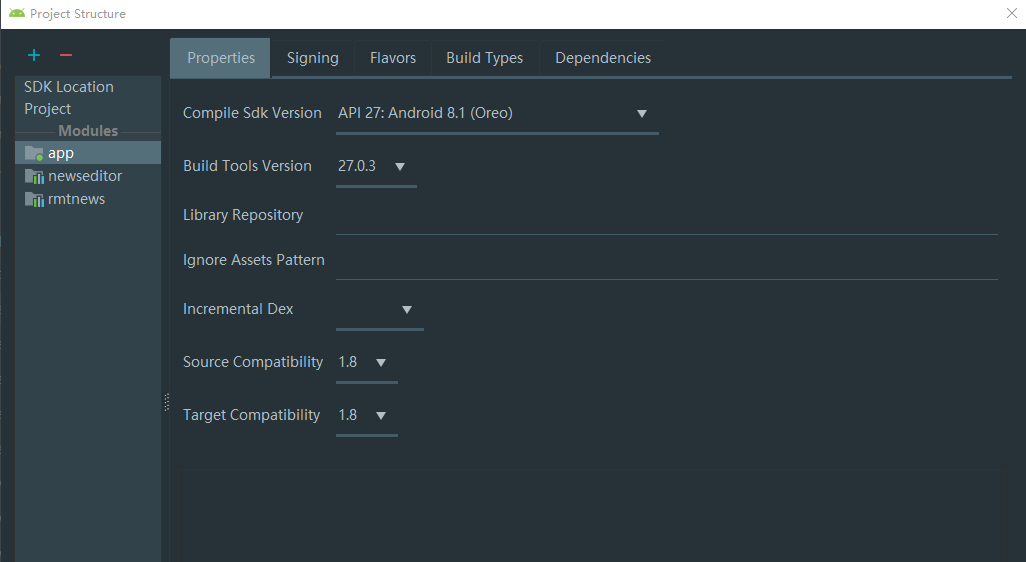Image resolution: width=1026 pixels, height=562 pixels.
Task: Switch to the Flavors tab
Action: pyautogui.click(x=393, y=58)
